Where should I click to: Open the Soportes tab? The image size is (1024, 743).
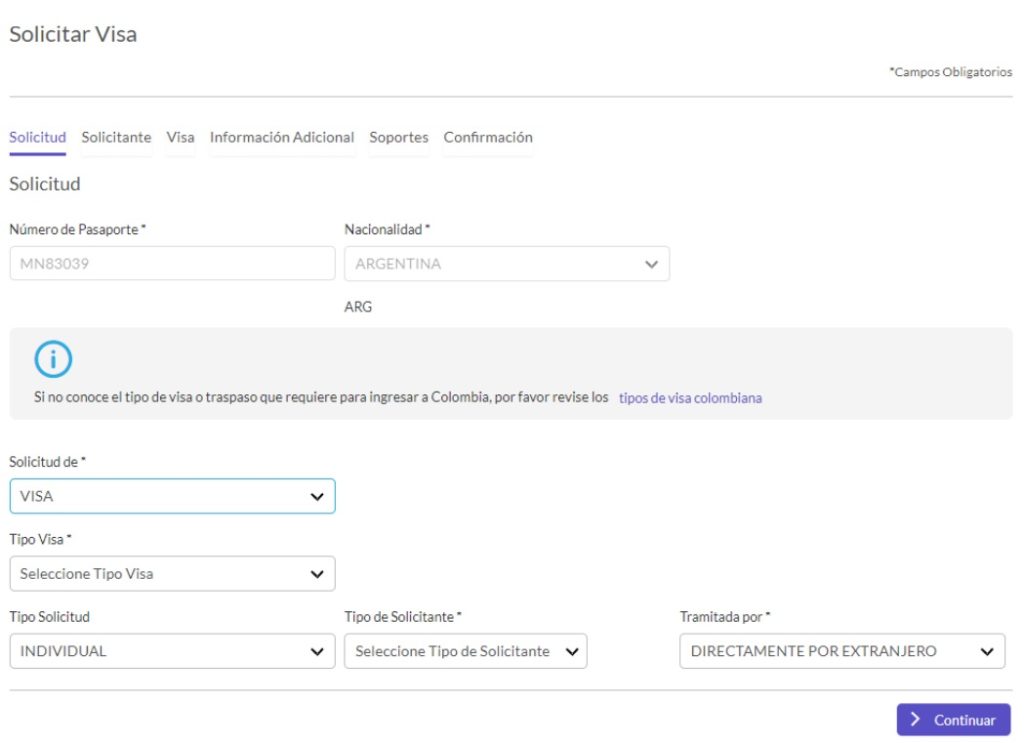tap(398, 138)
